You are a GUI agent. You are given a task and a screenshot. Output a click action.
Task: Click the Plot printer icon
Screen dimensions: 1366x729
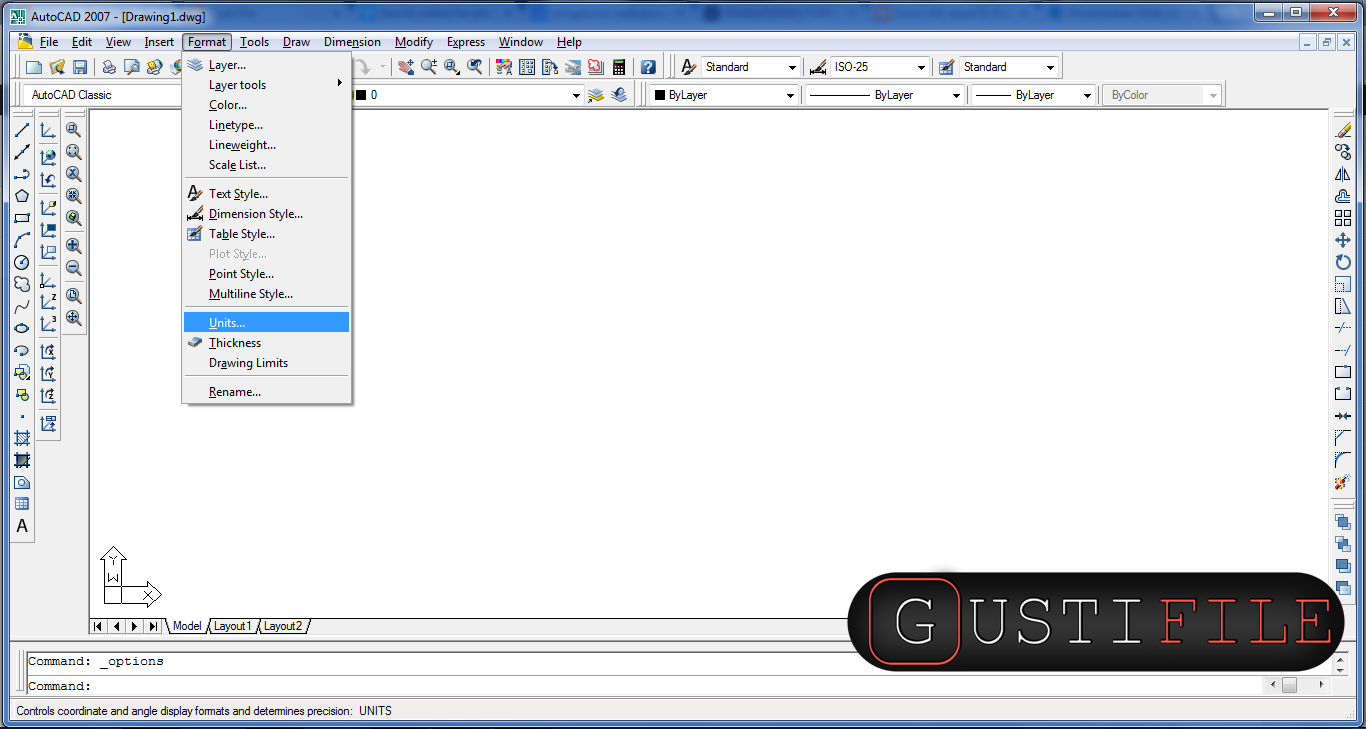tap(108, 67)
